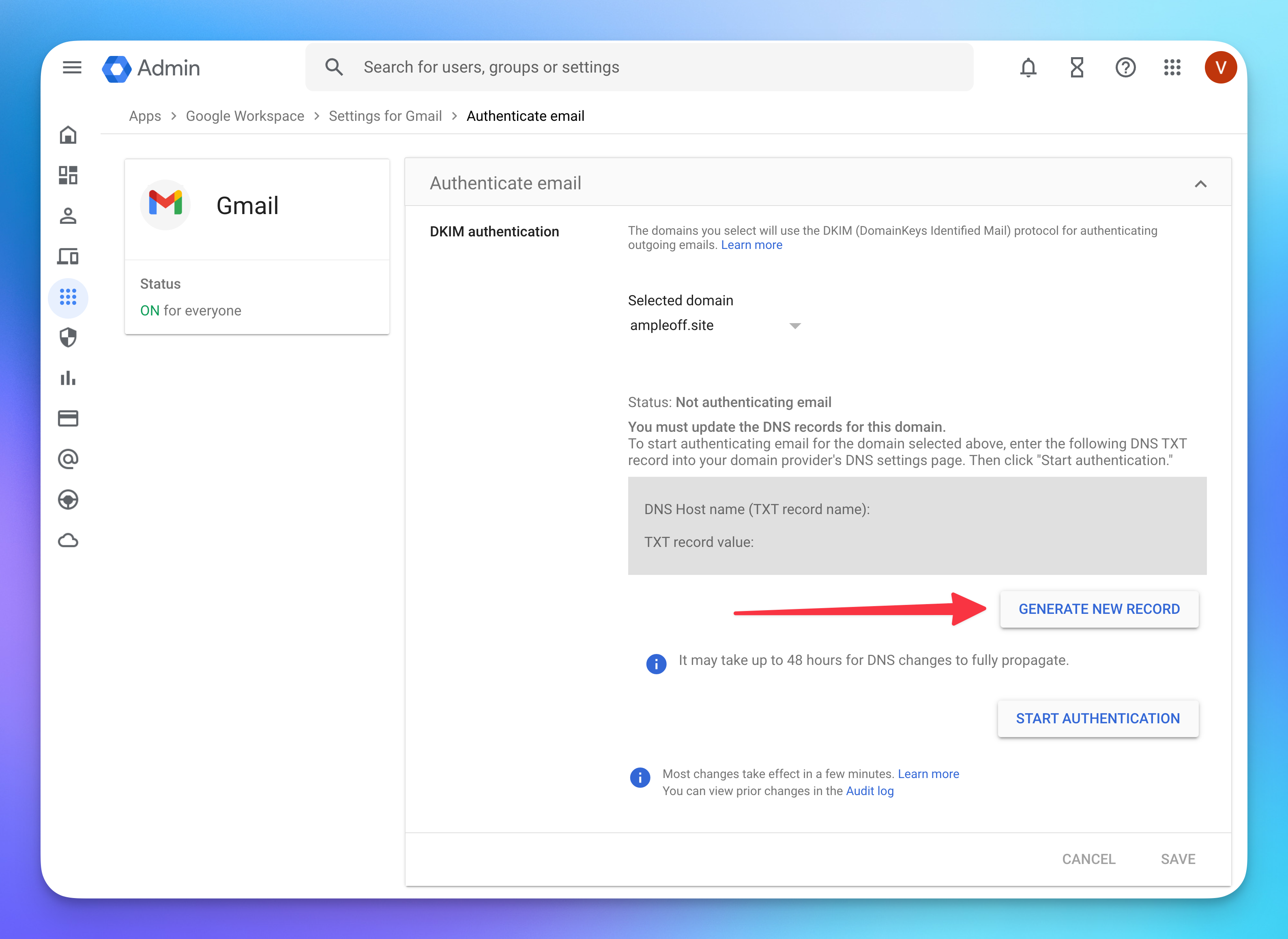
Task: Open Billing card icon in sidebar
Action: pos(68,419)
